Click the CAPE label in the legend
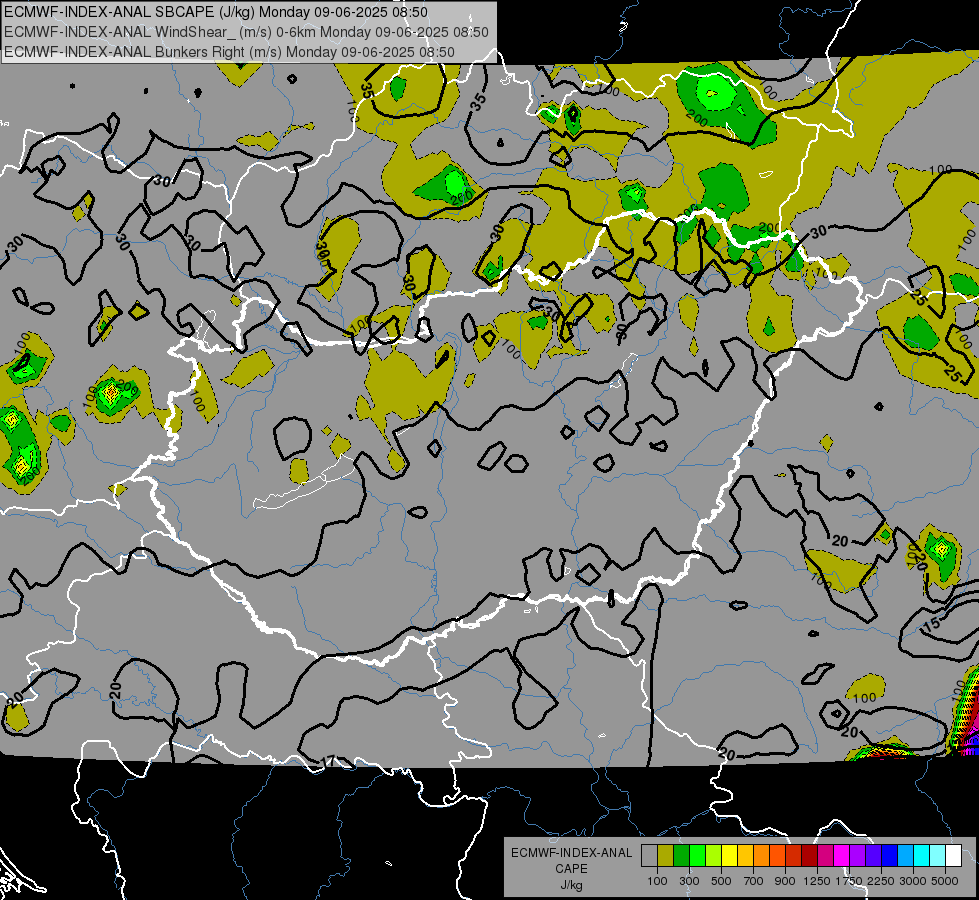979x900 pixels. pyautogui.click(x=571, y=869)
